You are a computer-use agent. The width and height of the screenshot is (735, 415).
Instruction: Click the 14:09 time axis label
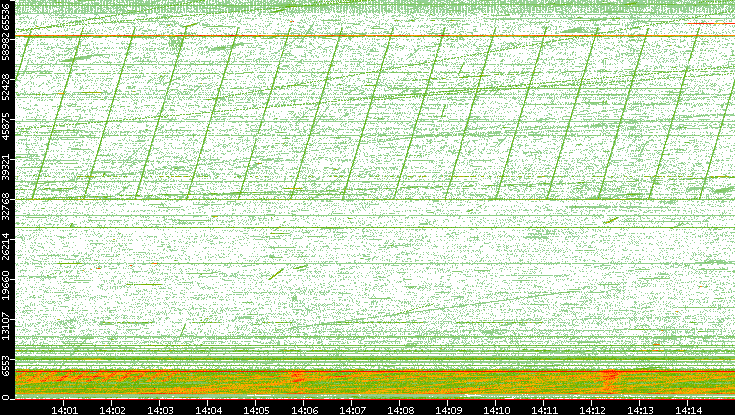point(448,410)
